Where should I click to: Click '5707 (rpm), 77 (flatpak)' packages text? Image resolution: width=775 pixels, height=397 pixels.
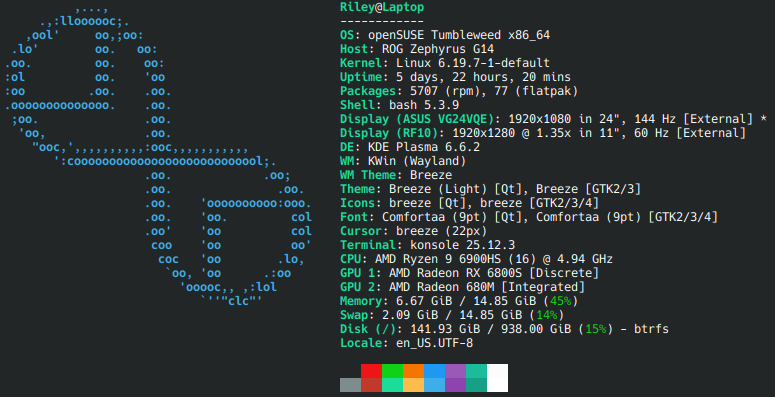pos(494,91)
